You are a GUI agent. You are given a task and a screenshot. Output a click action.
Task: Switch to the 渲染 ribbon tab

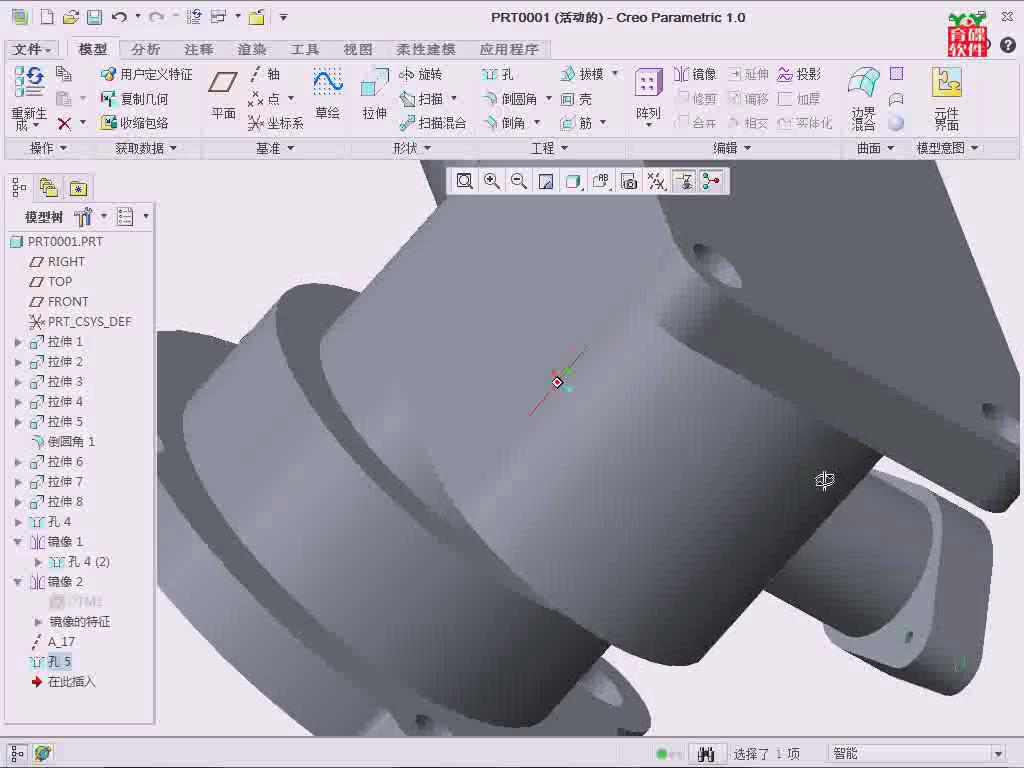pyautogui.click(x=251, y=49)
